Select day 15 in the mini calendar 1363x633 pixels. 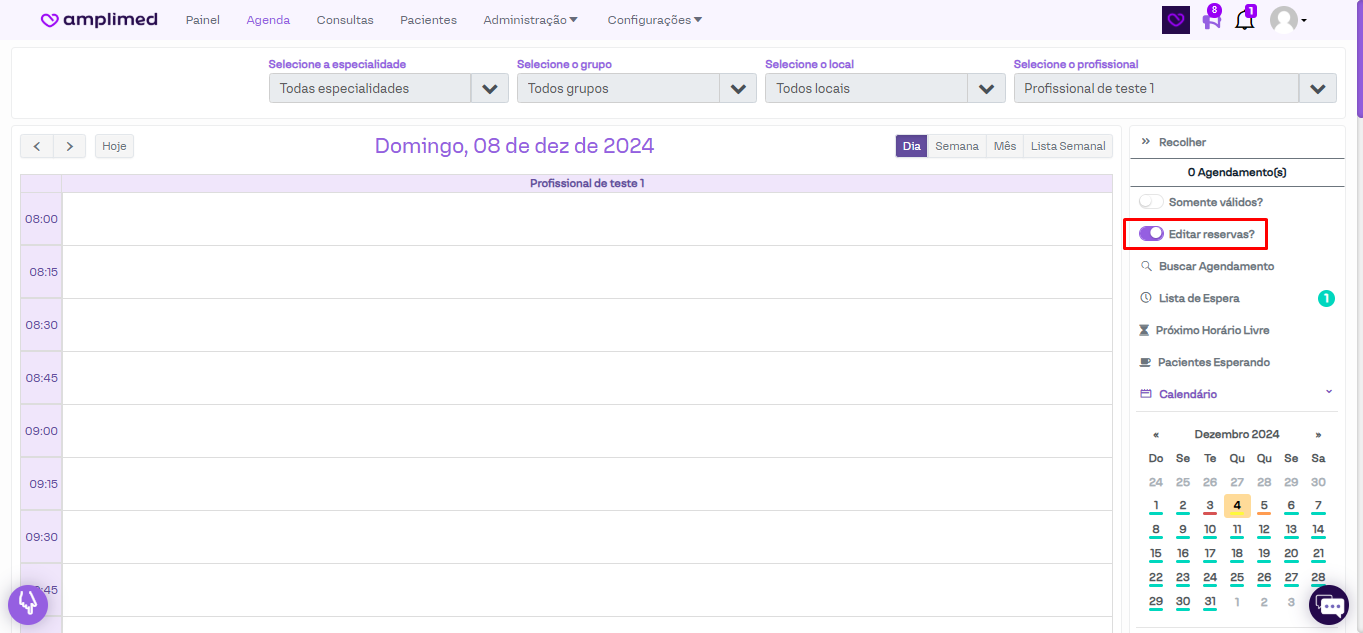coord(1156,553)
